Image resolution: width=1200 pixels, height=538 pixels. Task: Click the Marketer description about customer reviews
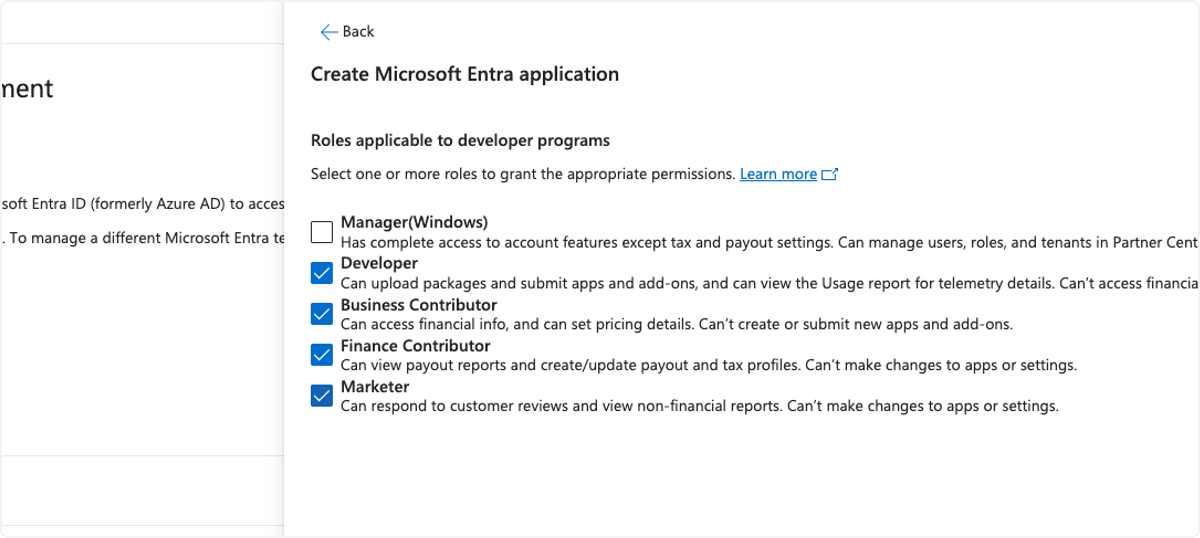[699, 406]
